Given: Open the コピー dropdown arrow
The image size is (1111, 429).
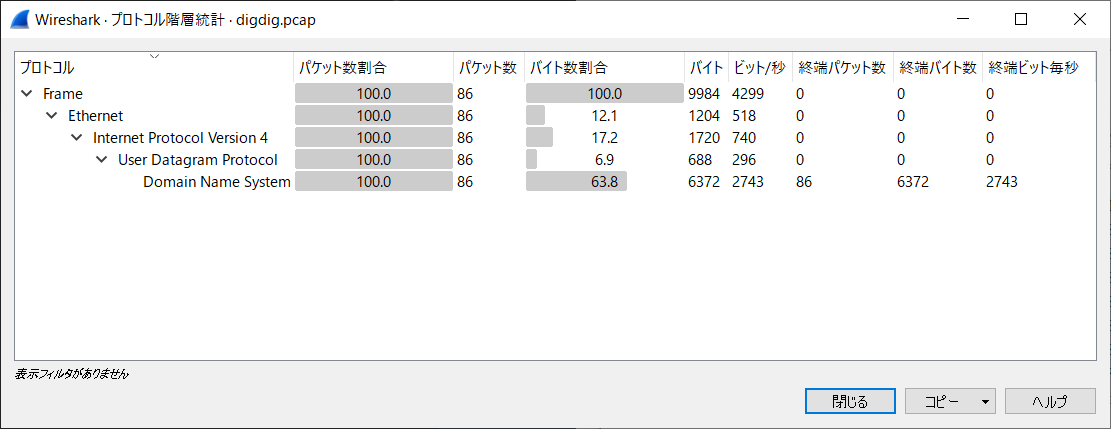Looking at the screenshot, I should (985, 402).
